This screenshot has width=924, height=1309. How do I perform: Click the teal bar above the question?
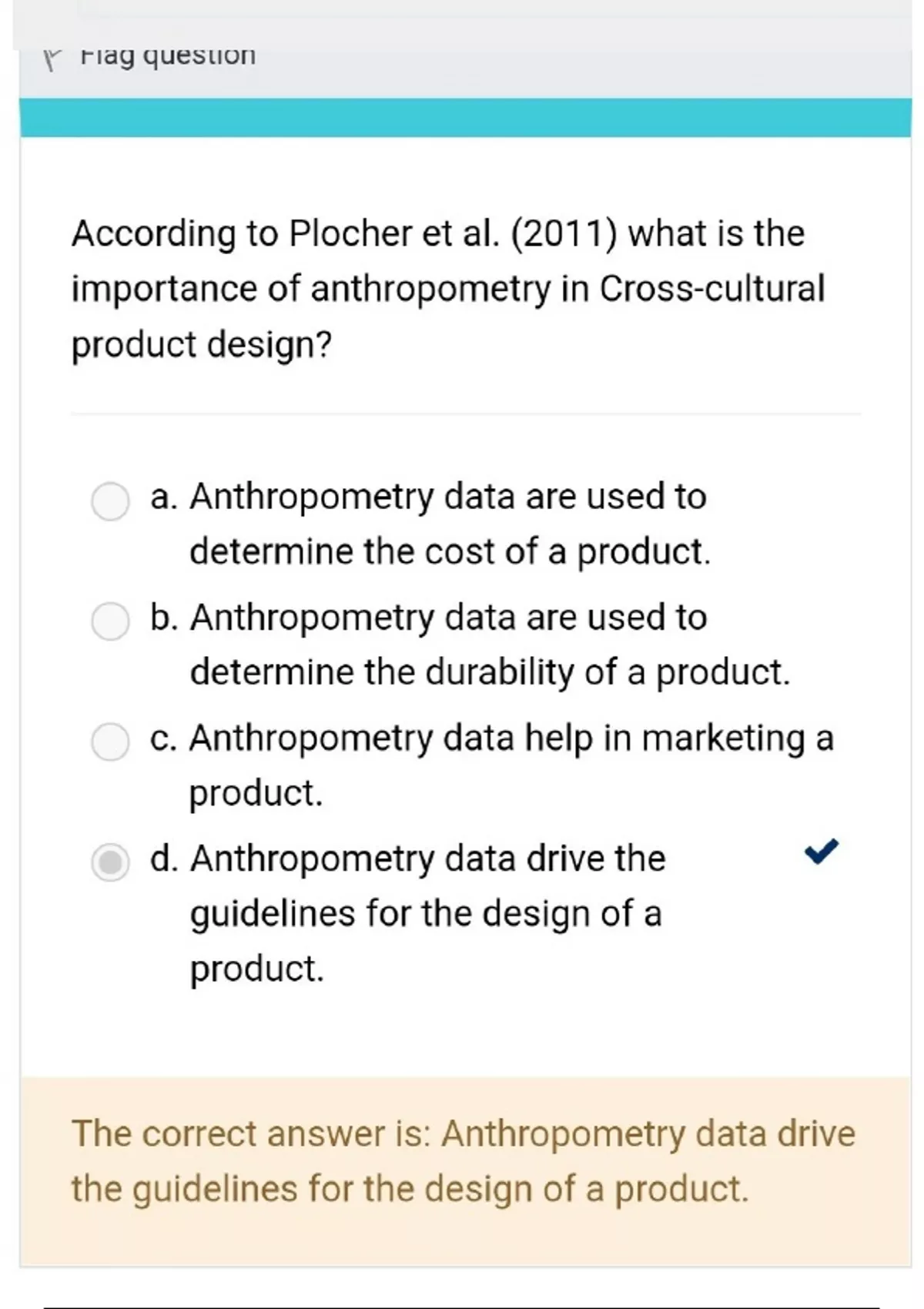[x=465, y=118]
